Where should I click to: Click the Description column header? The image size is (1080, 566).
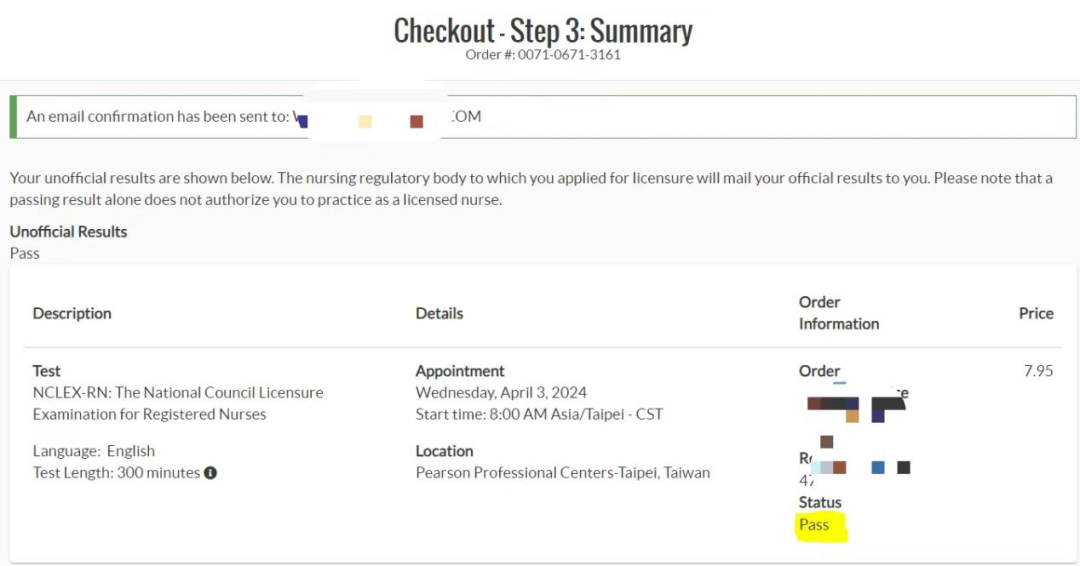(72, 313)
